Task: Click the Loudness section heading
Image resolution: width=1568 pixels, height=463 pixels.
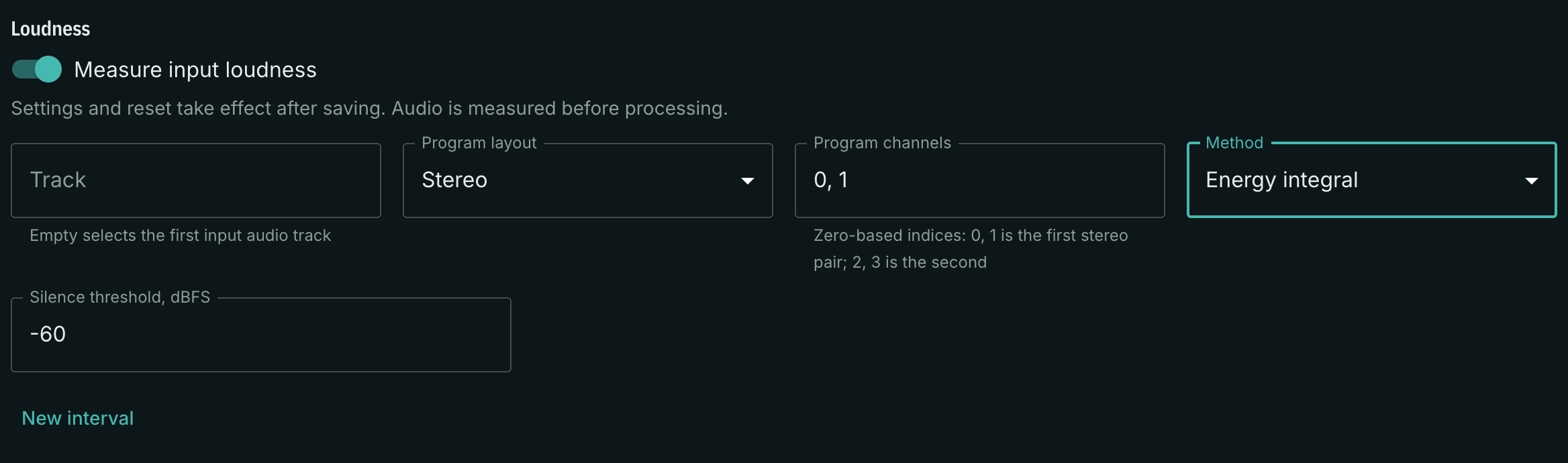Action: pyautogui.click(x=50, y=29)
